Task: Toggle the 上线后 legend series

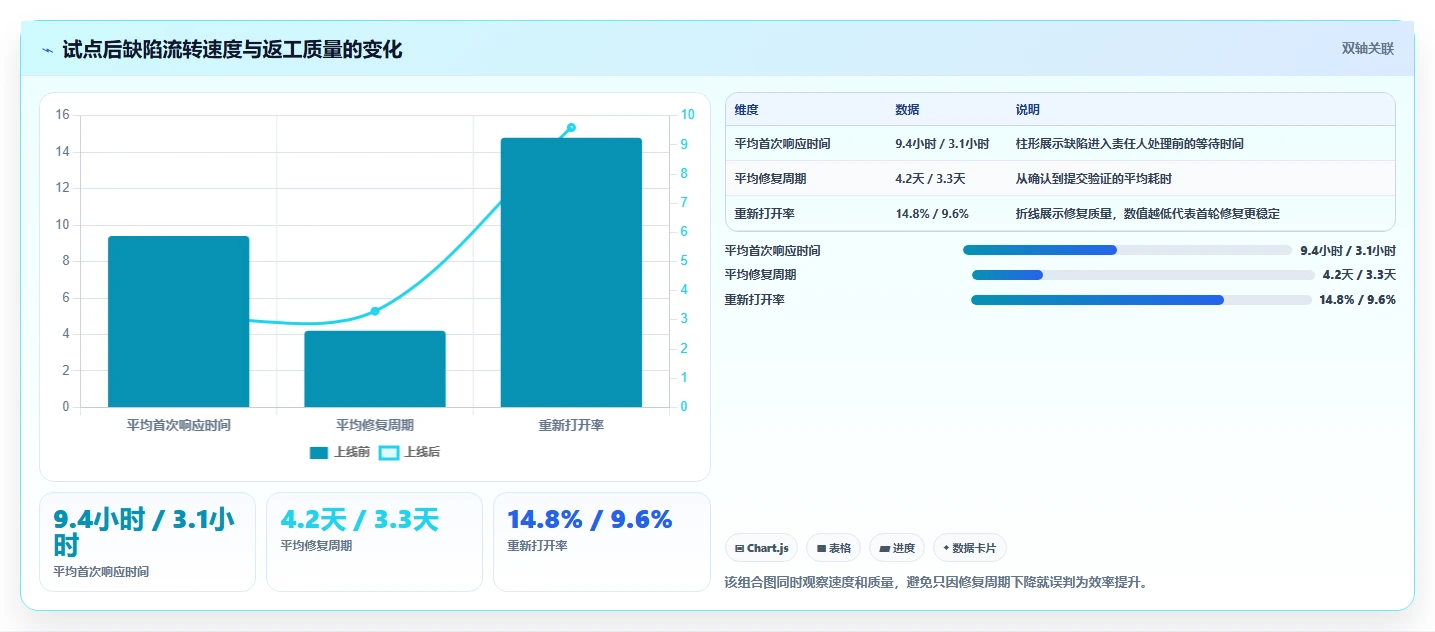Action: click(x=410, y=452)
